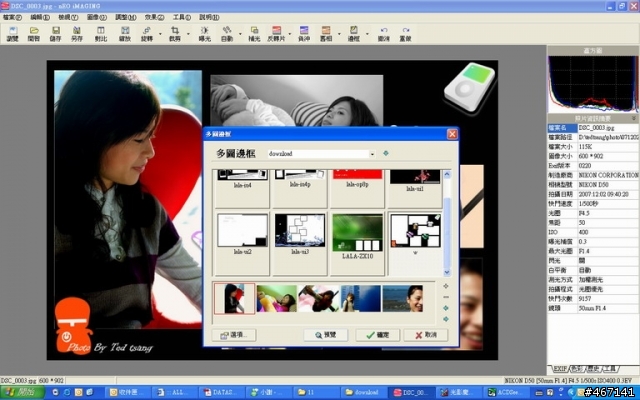Screen dimensions: 640x400
Task: Remove photo using the minus icon
Action: [x=446, y=297]
